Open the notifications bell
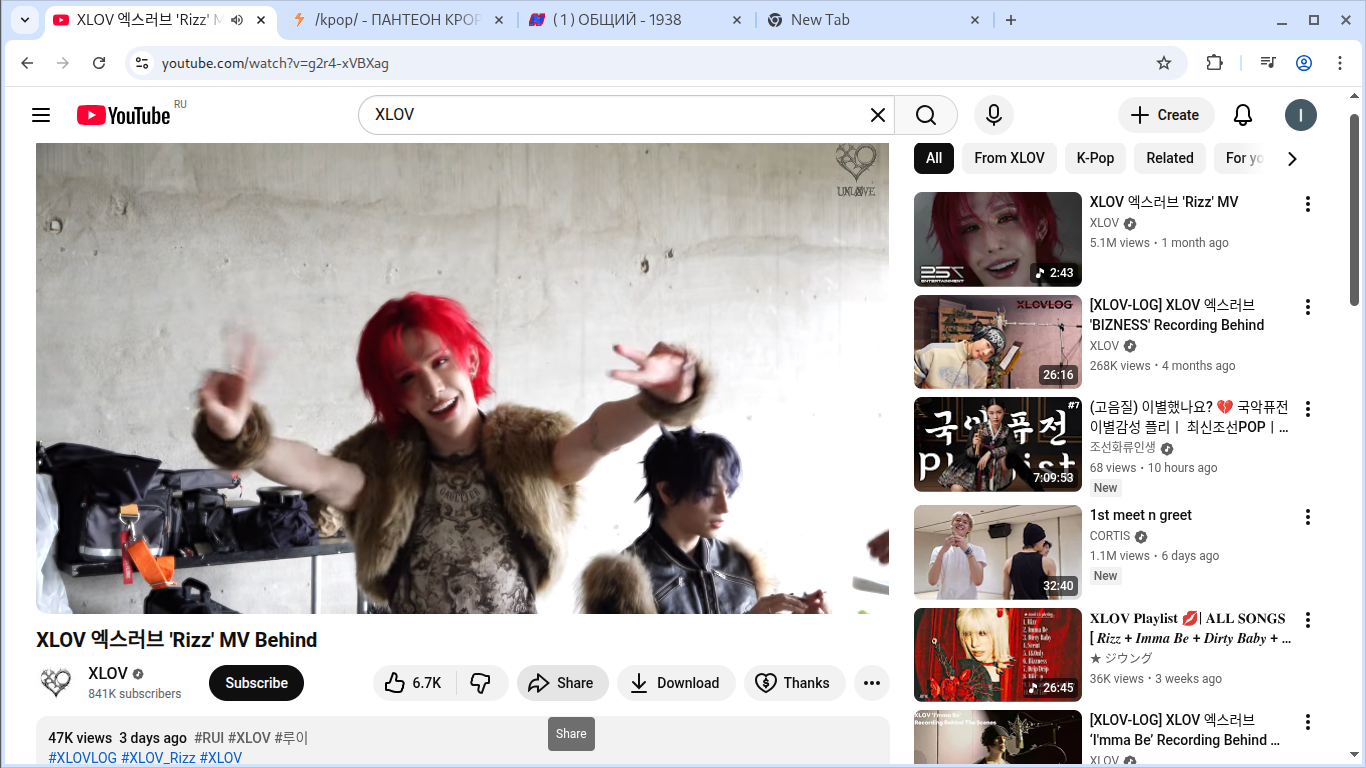Viewport: 1366px width, 768px height. [x=1243, y=115]
